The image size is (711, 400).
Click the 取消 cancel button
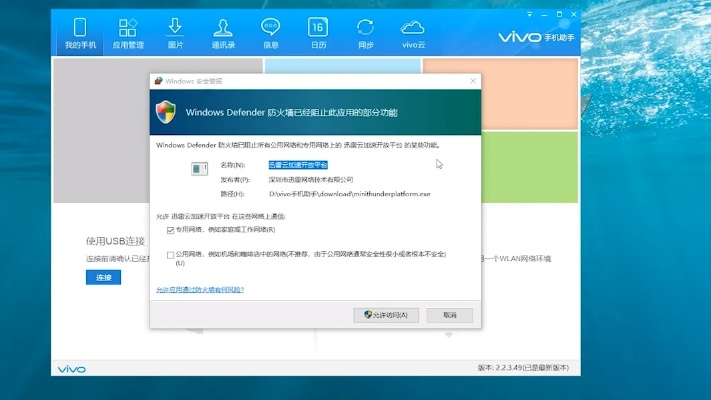[449, 315]
